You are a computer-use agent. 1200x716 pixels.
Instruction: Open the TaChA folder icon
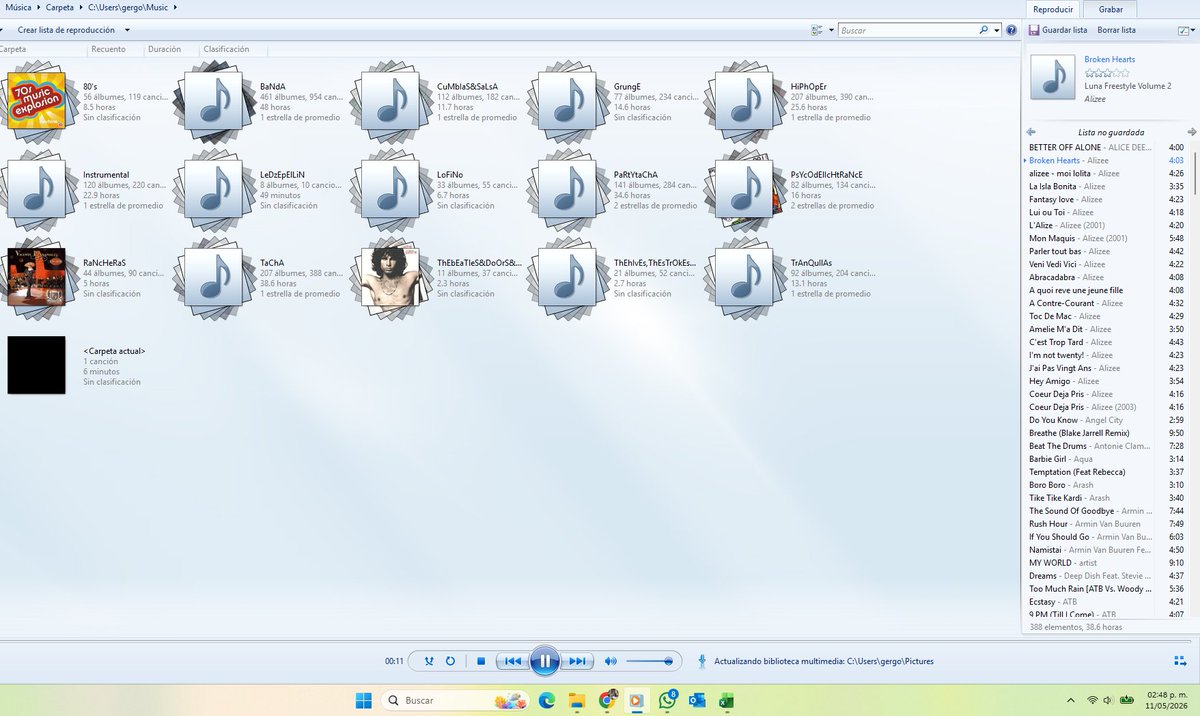[x=213, y=277]
